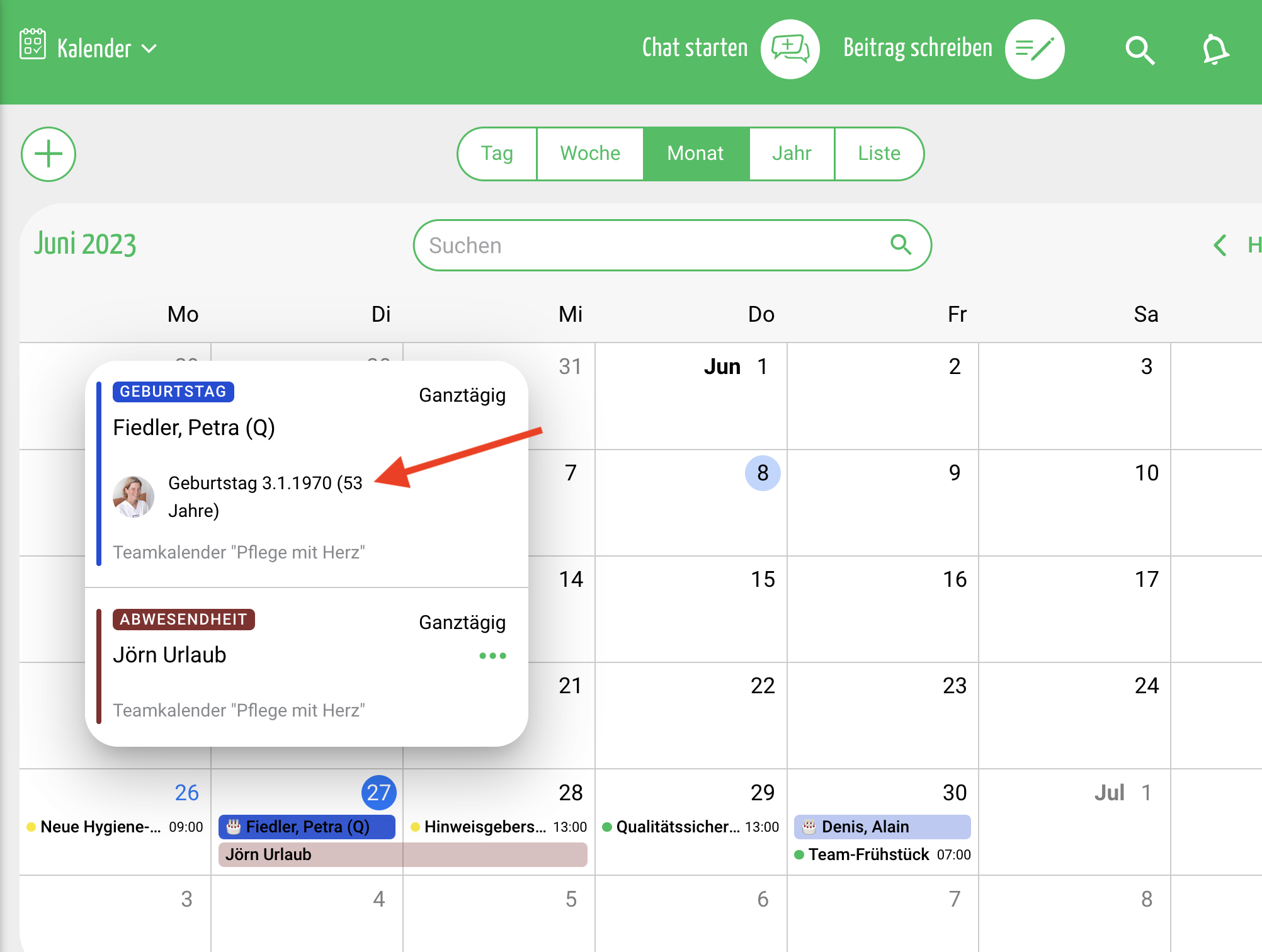Switch to Tag view

click(x=497, y=154)
